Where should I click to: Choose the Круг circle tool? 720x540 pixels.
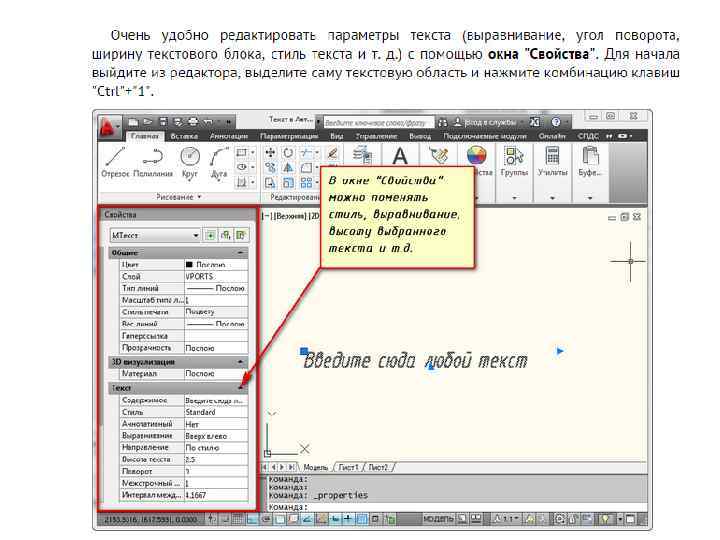pyautogui.click(x=190, y=162)
